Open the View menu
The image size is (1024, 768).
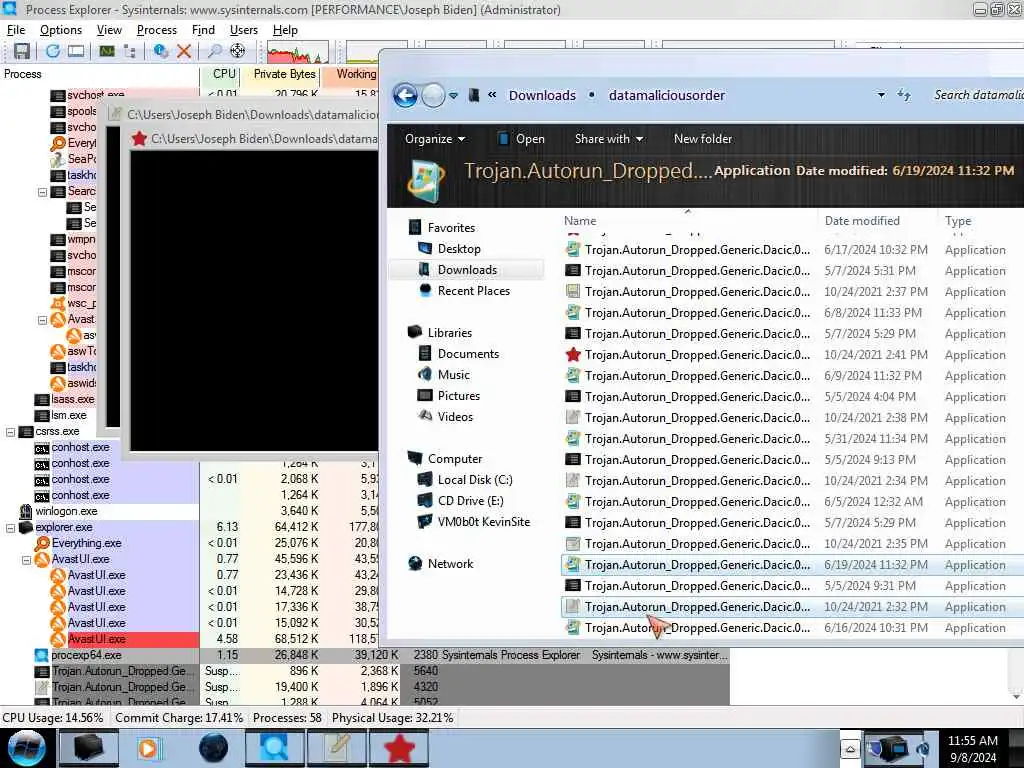pyautogui.click(x=109, y=30)
